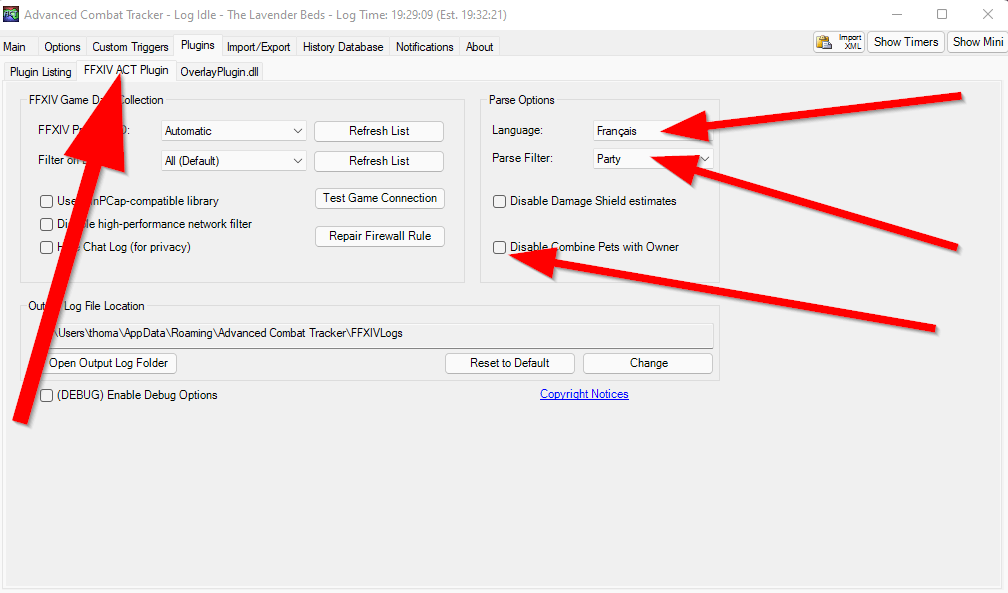Screen dimensions: 1008x593
Task: Refresh the All (Default) filter list
Action: pos(379,161)
